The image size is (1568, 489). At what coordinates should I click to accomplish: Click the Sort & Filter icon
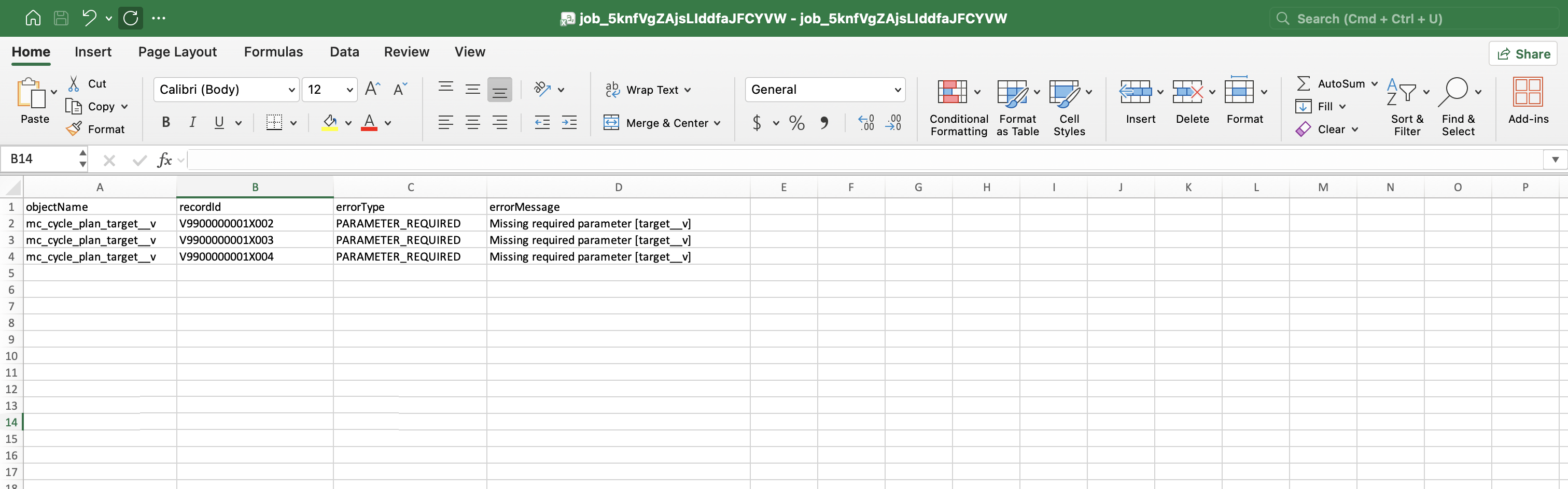click(x=1401, y=92)
